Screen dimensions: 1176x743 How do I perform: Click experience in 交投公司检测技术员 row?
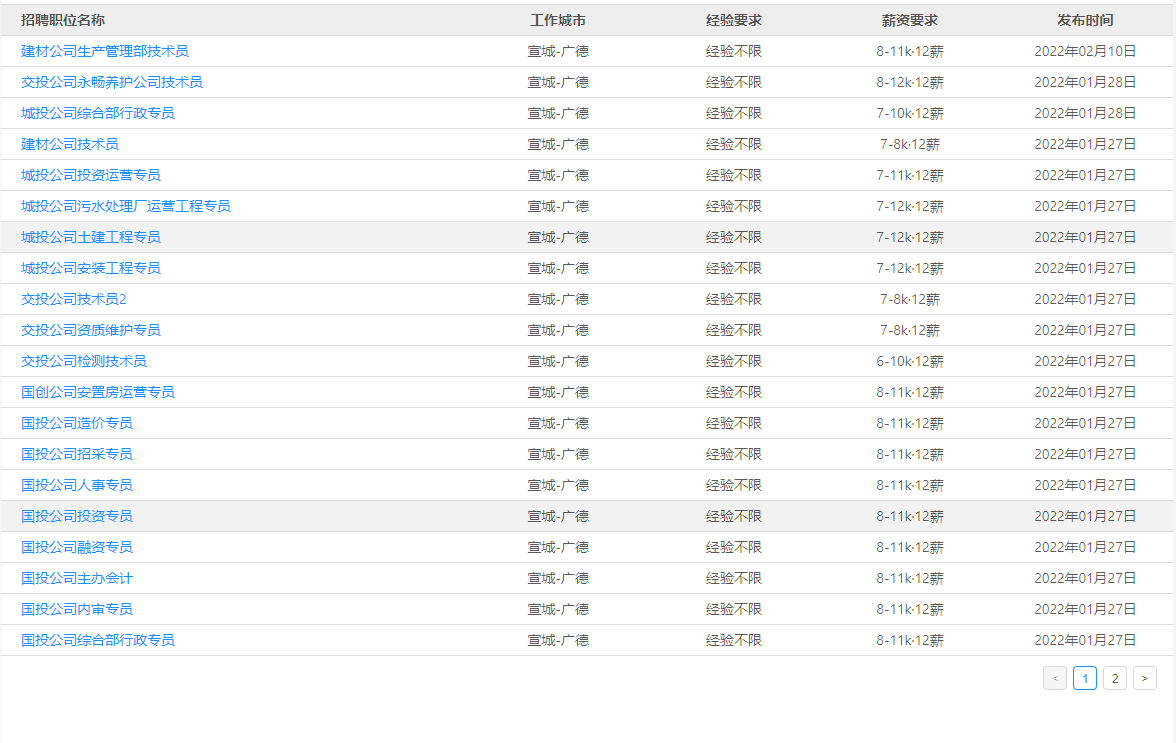pyautogui.click(x=734, y=361)
